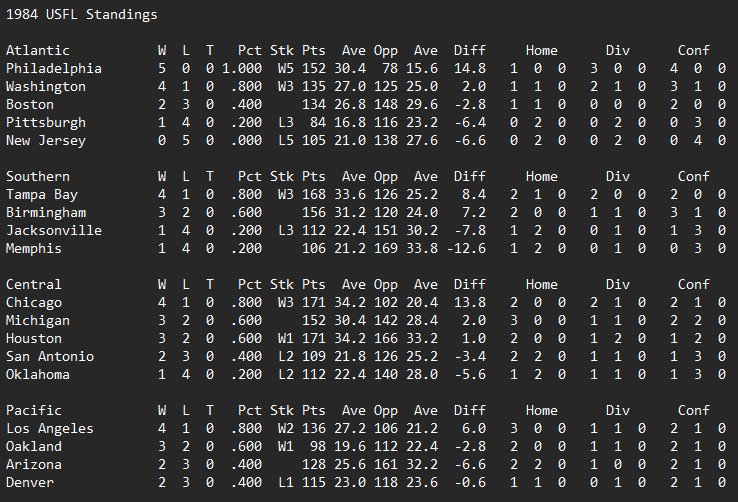The image size is (738, 502).
Task: Click the Birmingham team name
Action: tap(46, 213)
